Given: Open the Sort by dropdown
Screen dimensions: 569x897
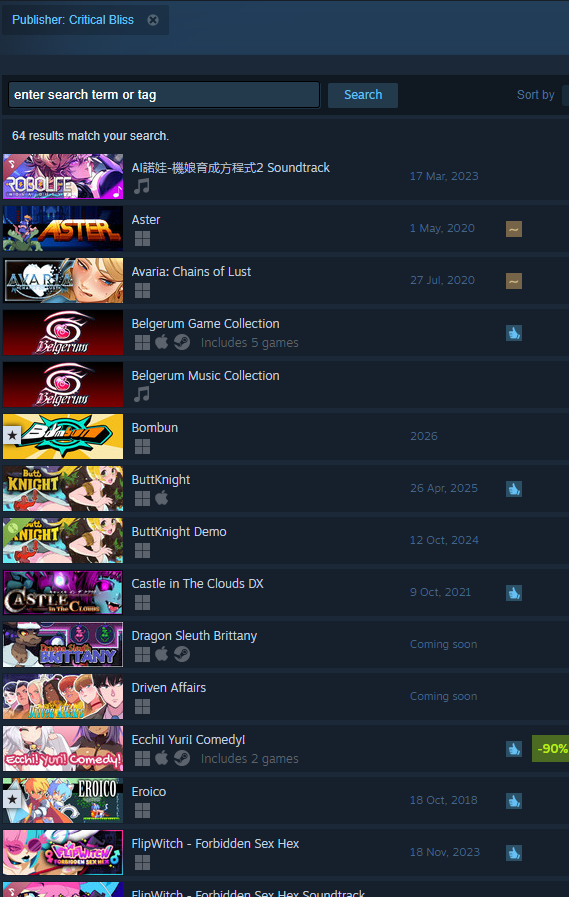Looking at the screenshot, I should (565, 95).
